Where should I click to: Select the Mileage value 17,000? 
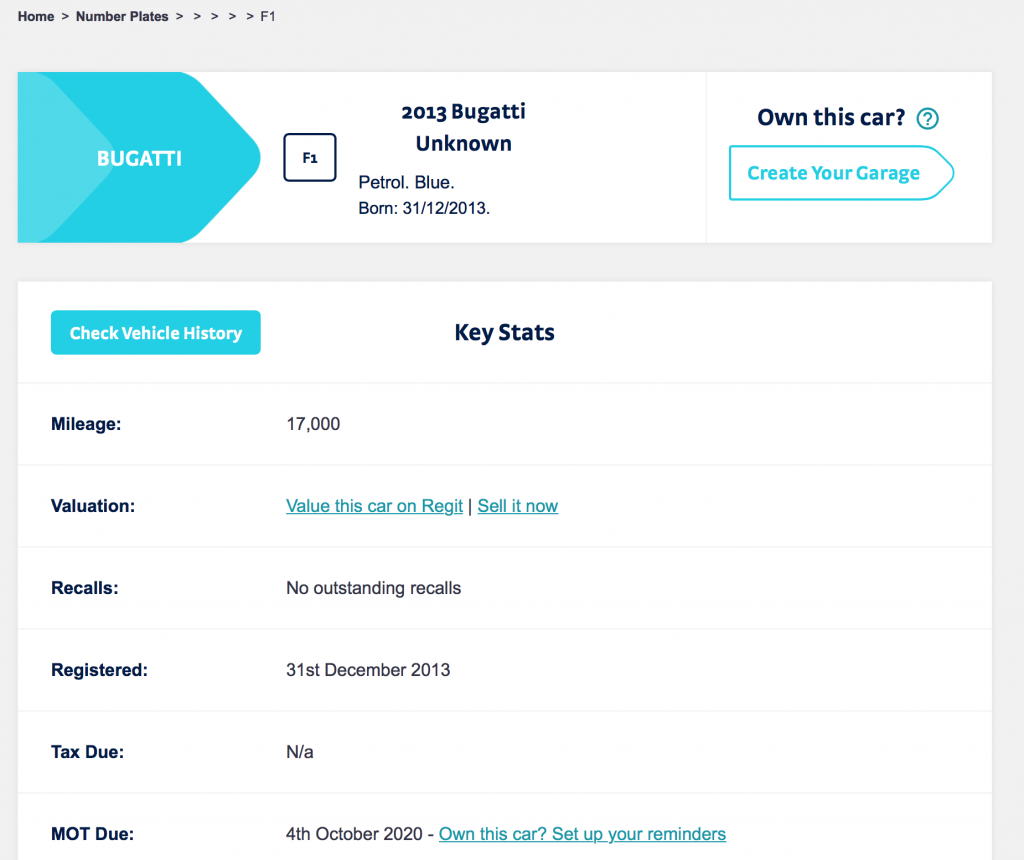click(x=313, y=424)
